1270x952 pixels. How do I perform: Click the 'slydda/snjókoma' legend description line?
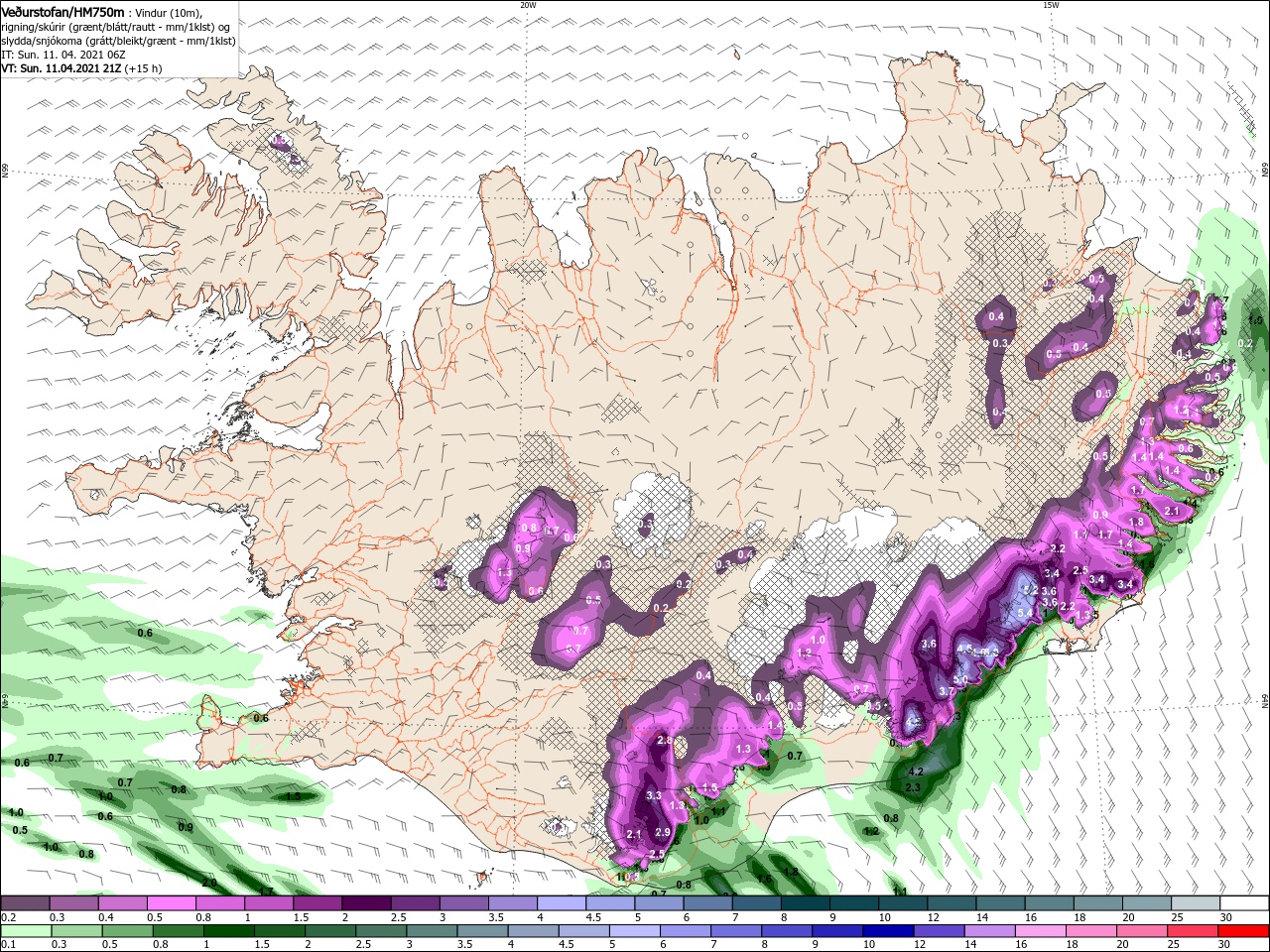pos(118,41)
